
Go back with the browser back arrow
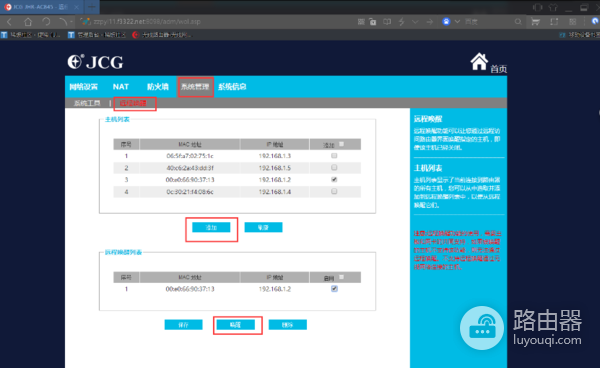tap(10, 22)
